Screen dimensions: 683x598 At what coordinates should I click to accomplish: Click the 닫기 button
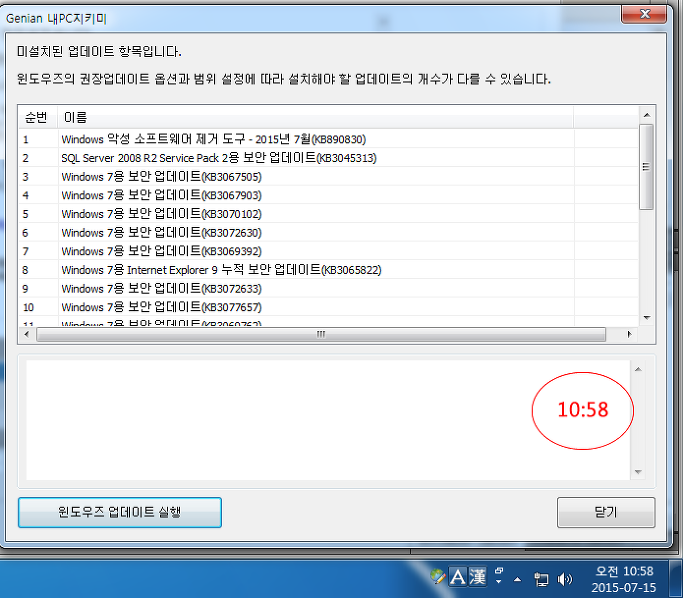606,512
